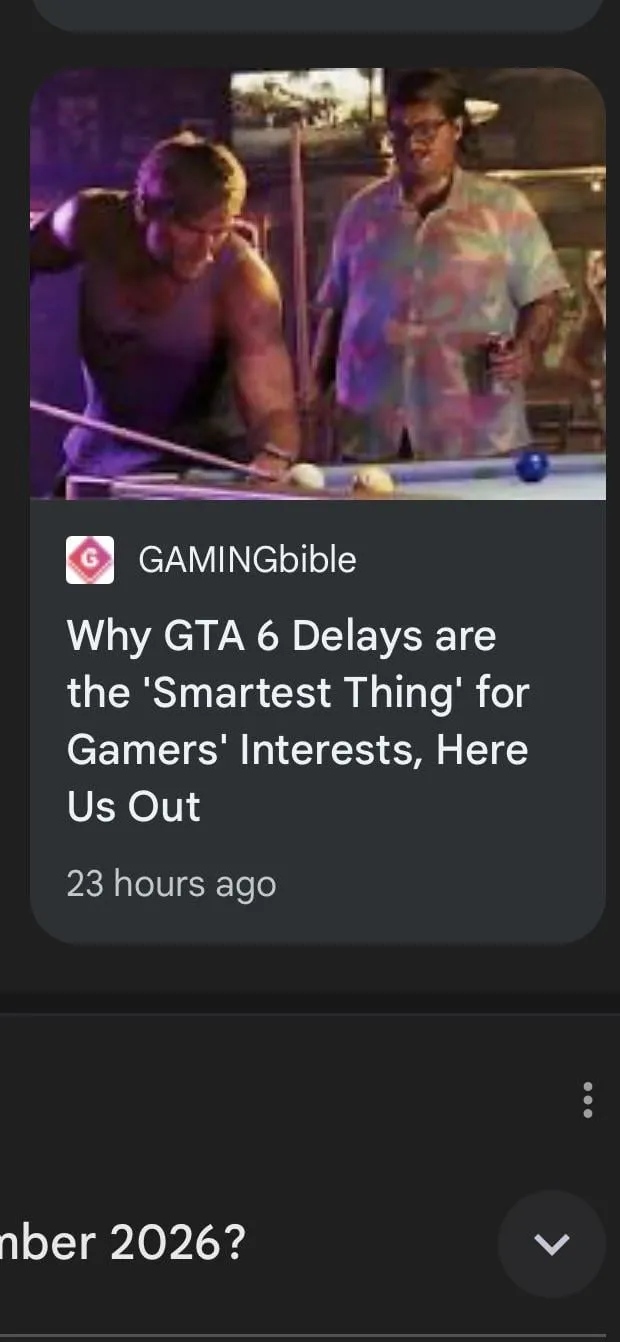Viewport: 620px width, 1342px height.
Task: Tap the "Us Out" last headline line
Action: coord(134,807)
